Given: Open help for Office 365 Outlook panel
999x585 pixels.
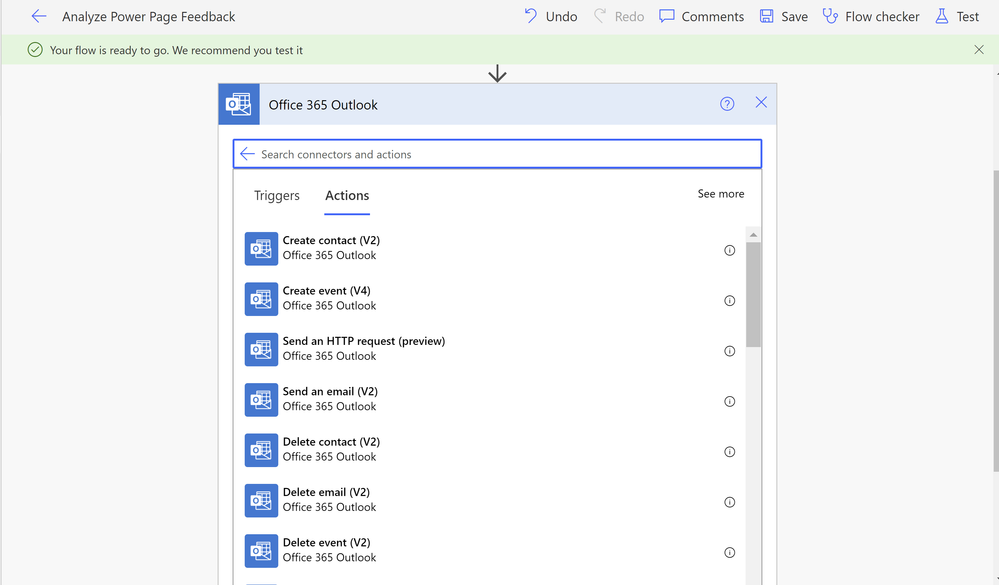Looking at the screenshot, I should (x=727, y=104).
